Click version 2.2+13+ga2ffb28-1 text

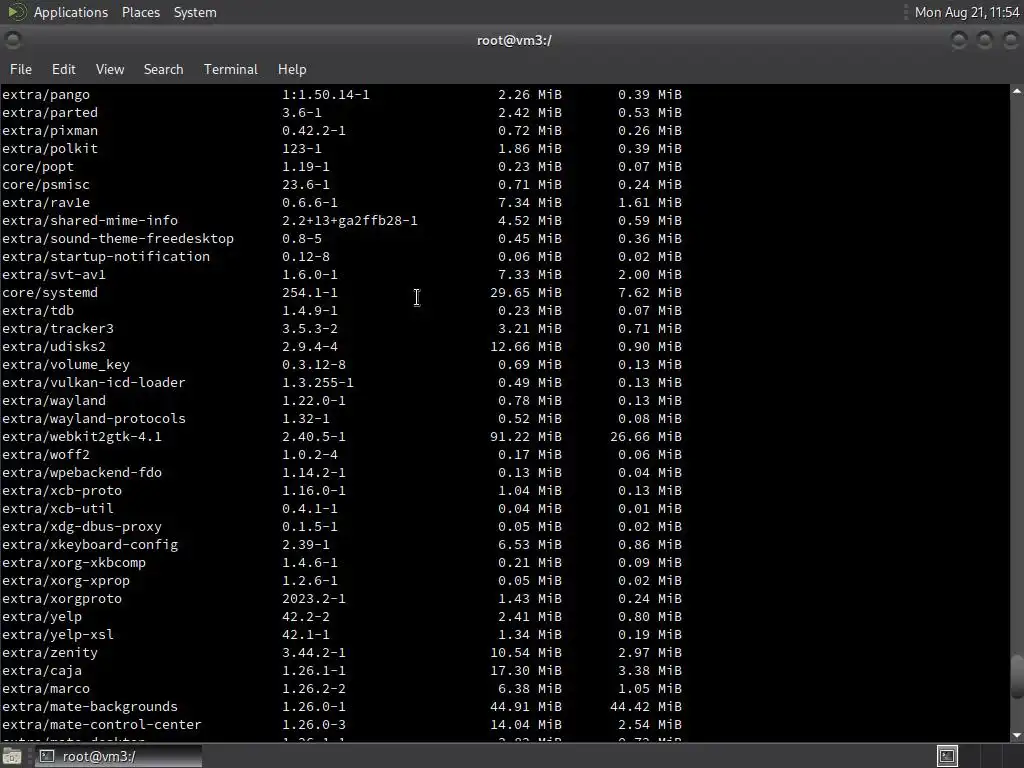point(350,221)
